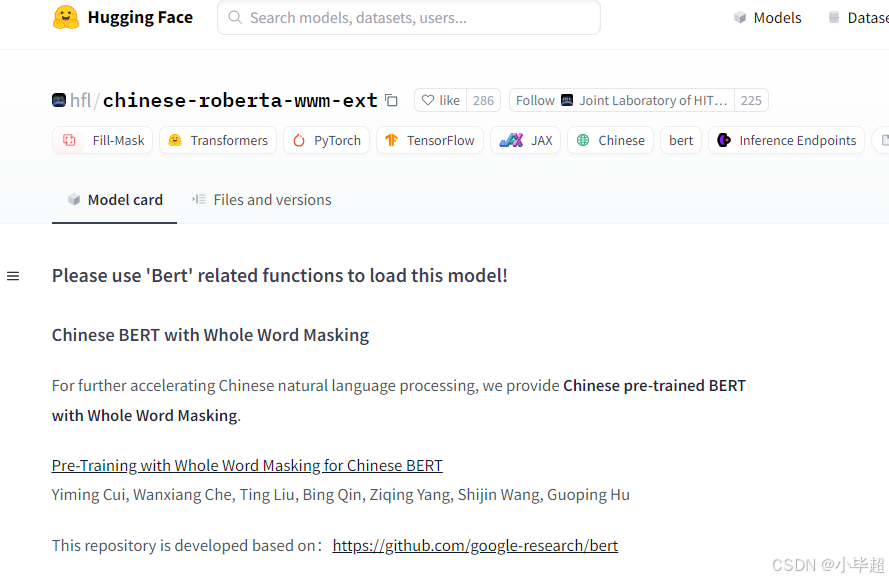
Task: Click the Files and versions list icon
Action: 198,200
